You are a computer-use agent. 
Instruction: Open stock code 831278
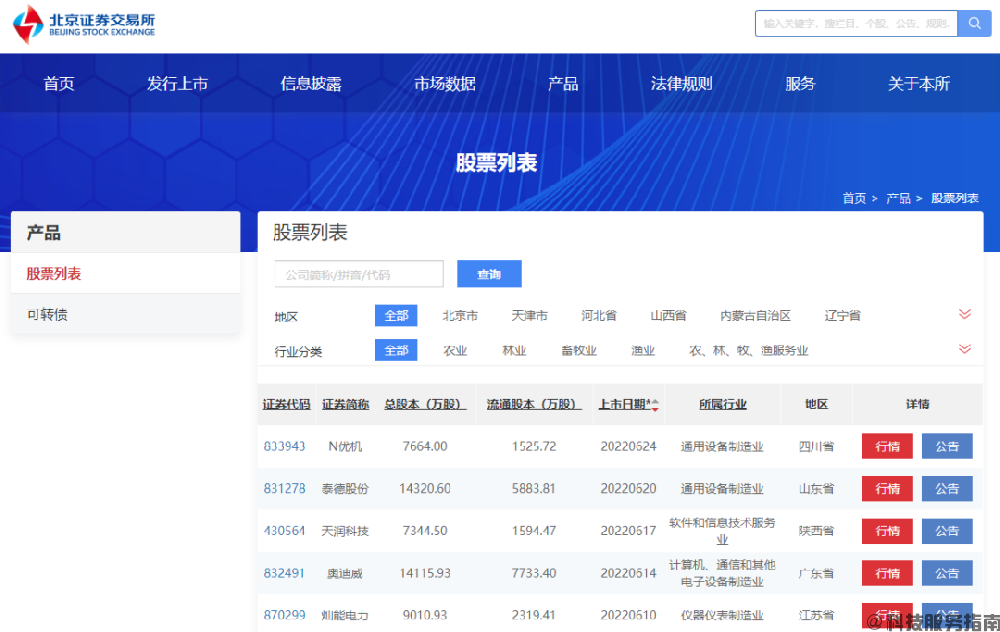[x=284, y=489]
